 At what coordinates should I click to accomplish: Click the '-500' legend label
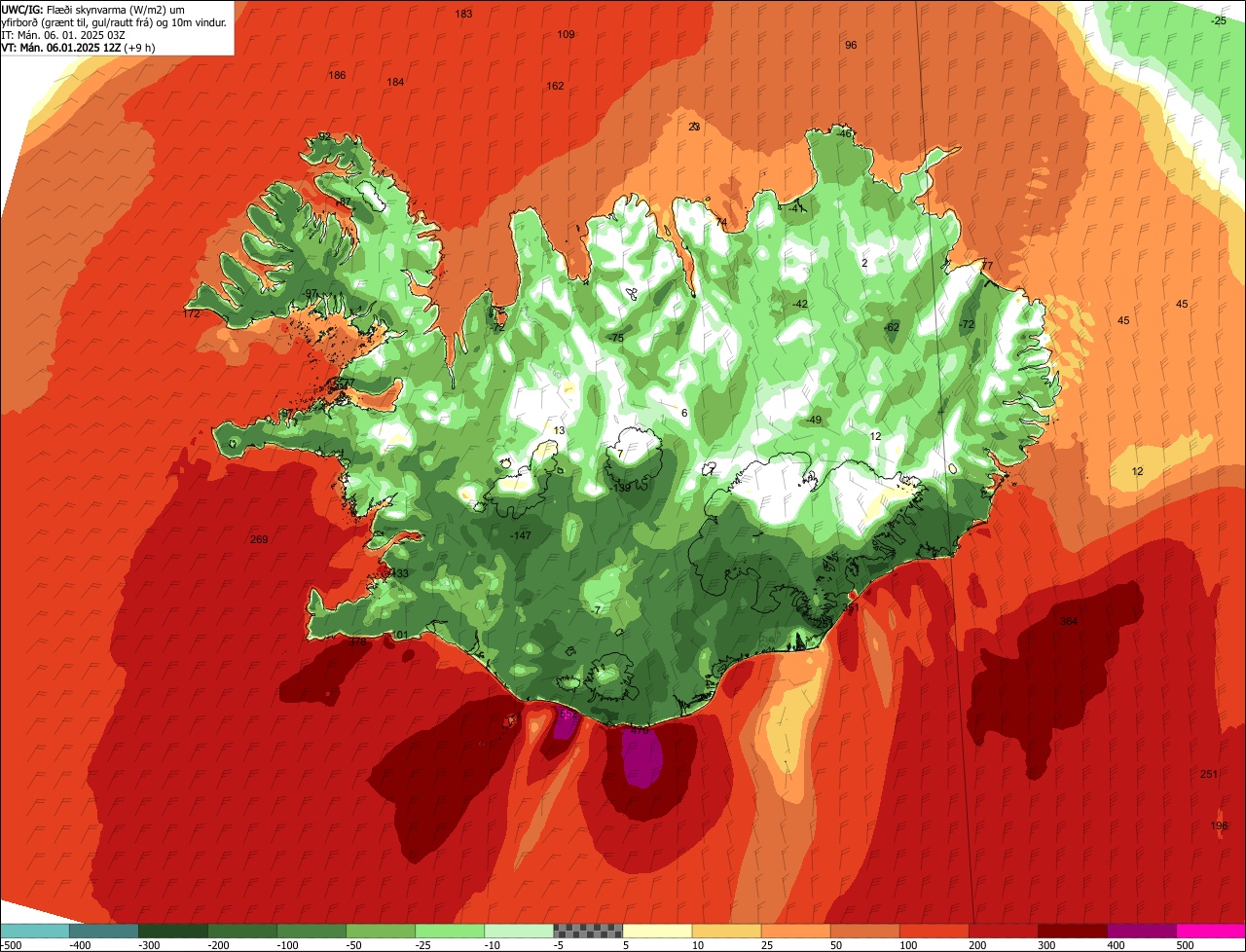tap(13, 944)
